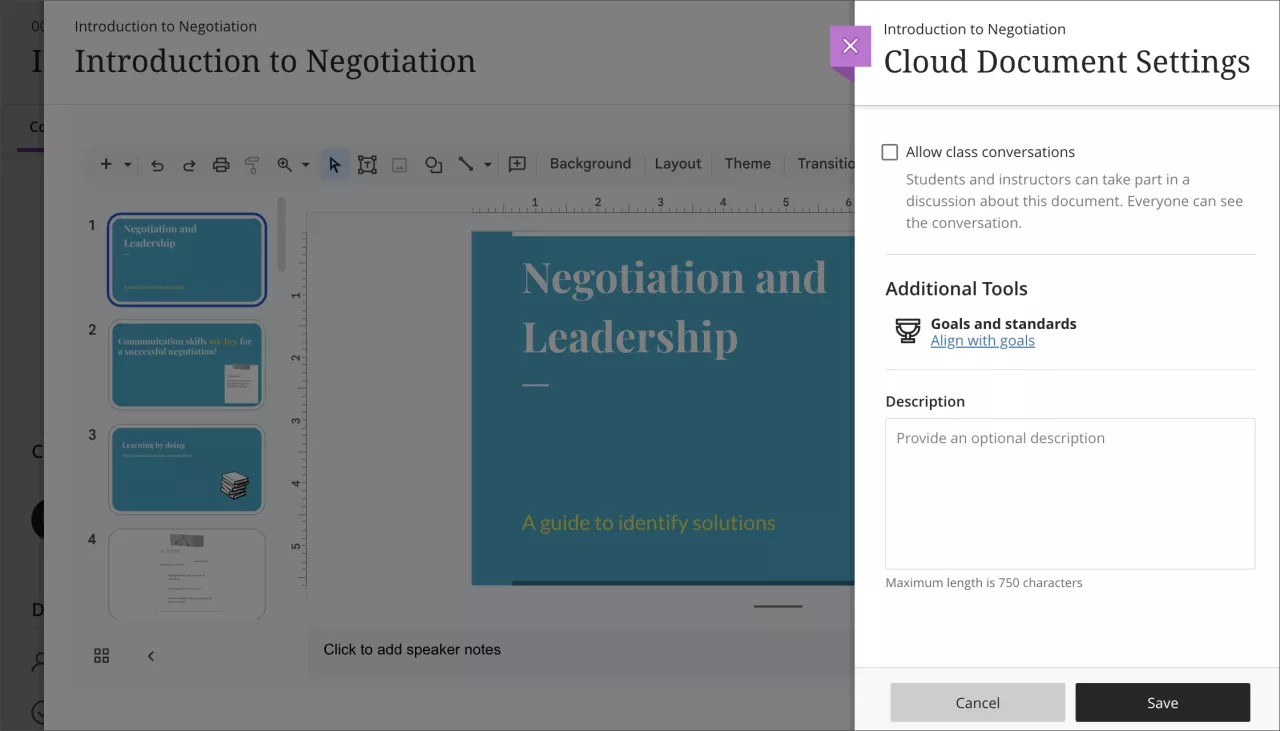Select the Shape tool
This screenshot has width=1280, height=731.
[x=433, y=164]
